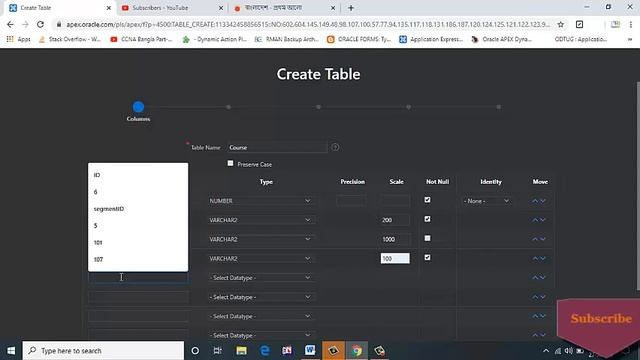This screenshot has width=640, height=360.
Task: Open RMAN Backup Arch... bookmark
Action: [287, 39]
